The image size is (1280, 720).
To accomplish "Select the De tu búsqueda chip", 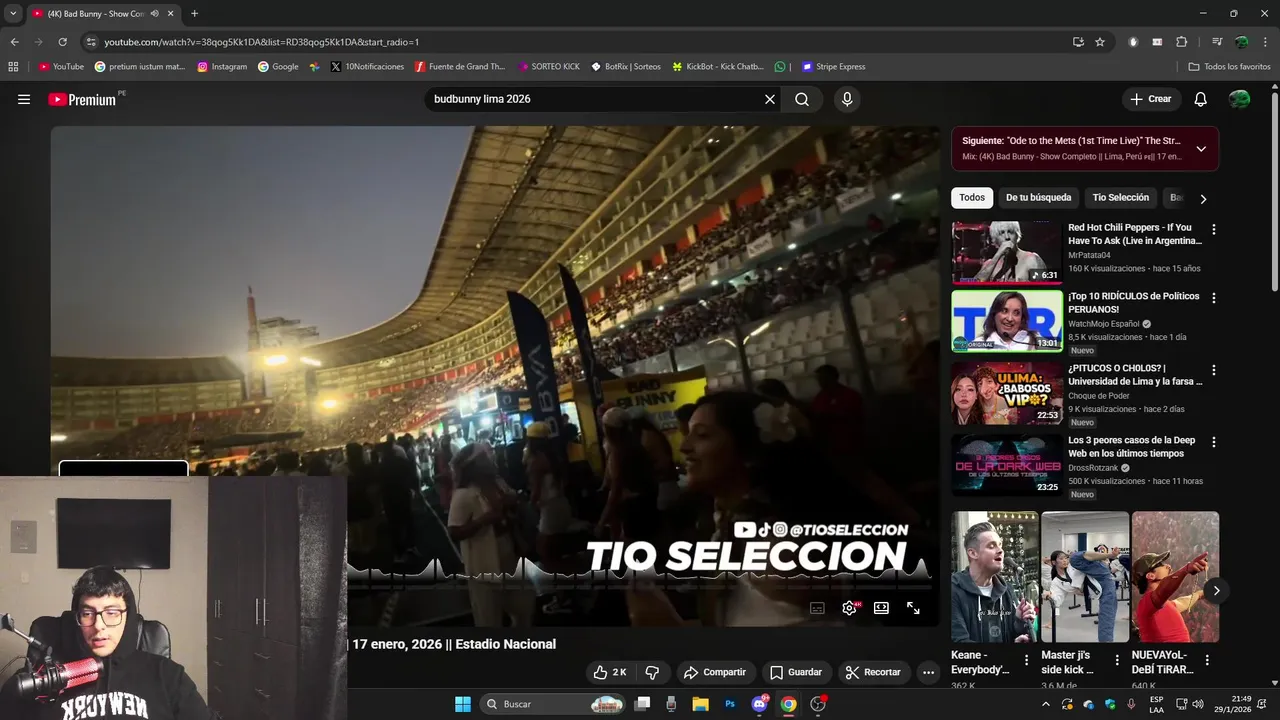I will 1038,198.
